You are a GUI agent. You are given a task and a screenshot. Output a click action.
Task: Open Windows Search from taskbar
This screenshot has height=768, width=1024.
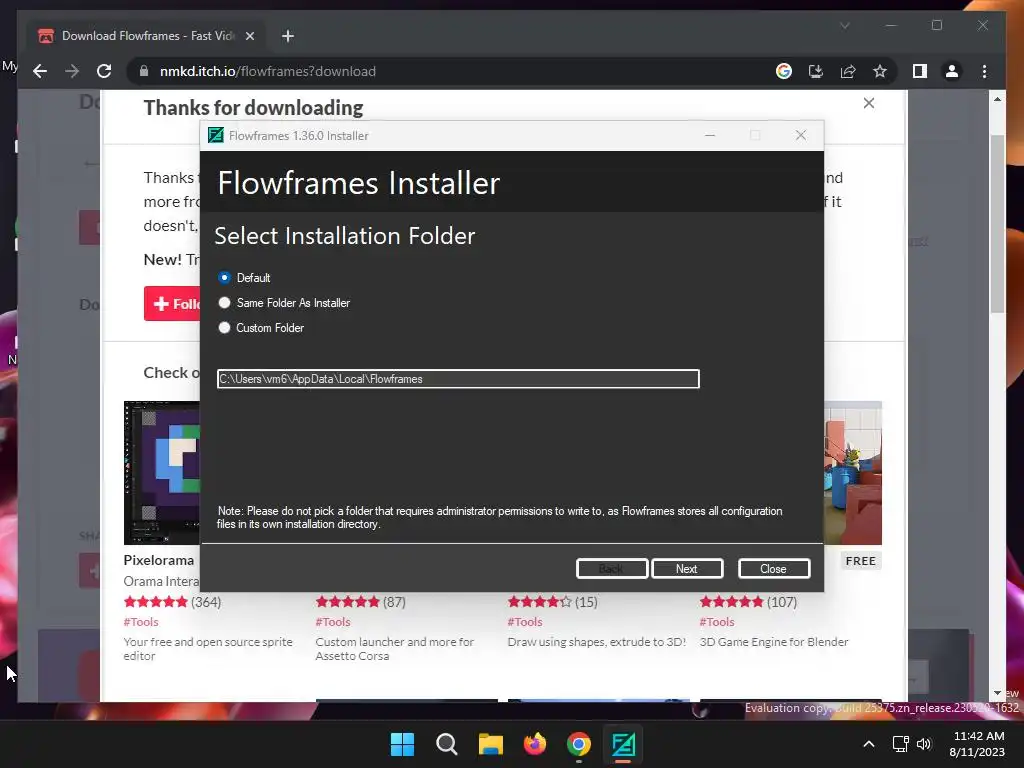tap(447, 744)
